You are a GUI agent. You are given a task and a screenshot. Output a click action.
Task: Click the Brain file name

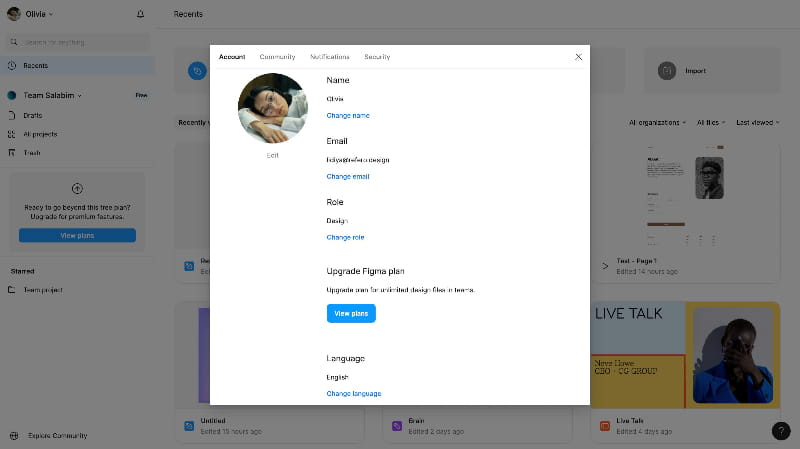tap(416, 420)
